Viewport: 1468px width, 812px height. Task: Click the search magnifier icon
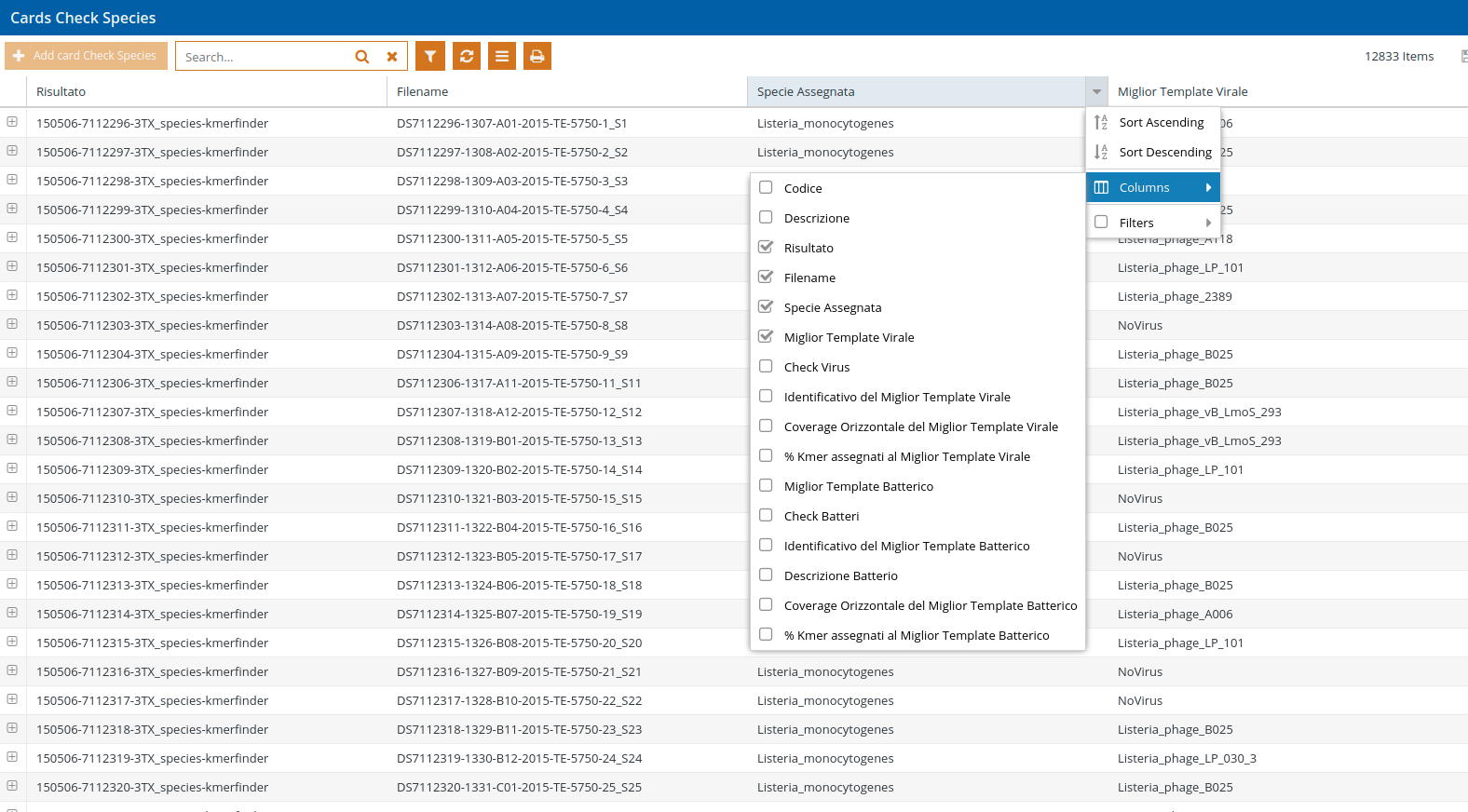(361, 57)
